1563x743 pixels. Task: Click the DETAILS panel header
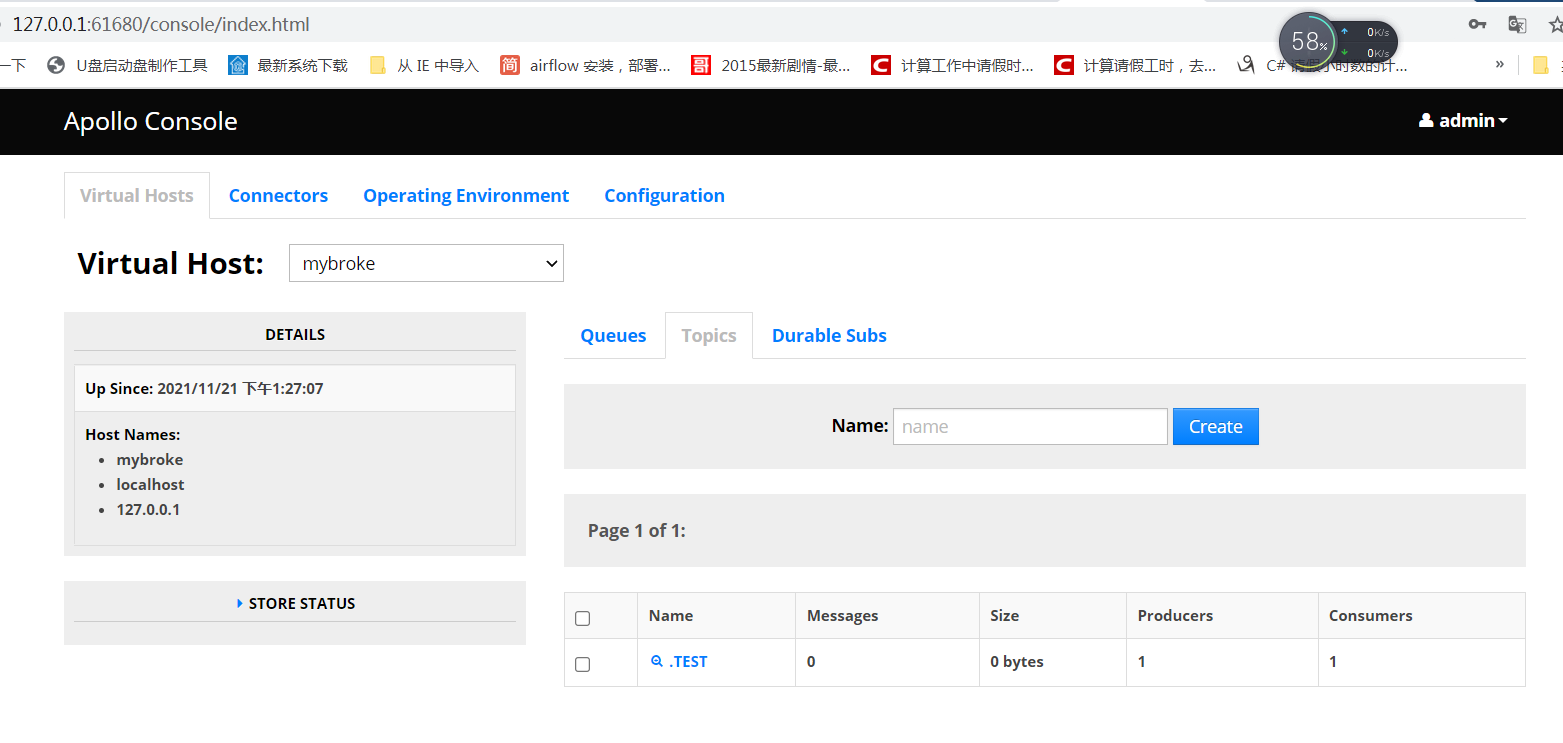(x=295, y=335)
